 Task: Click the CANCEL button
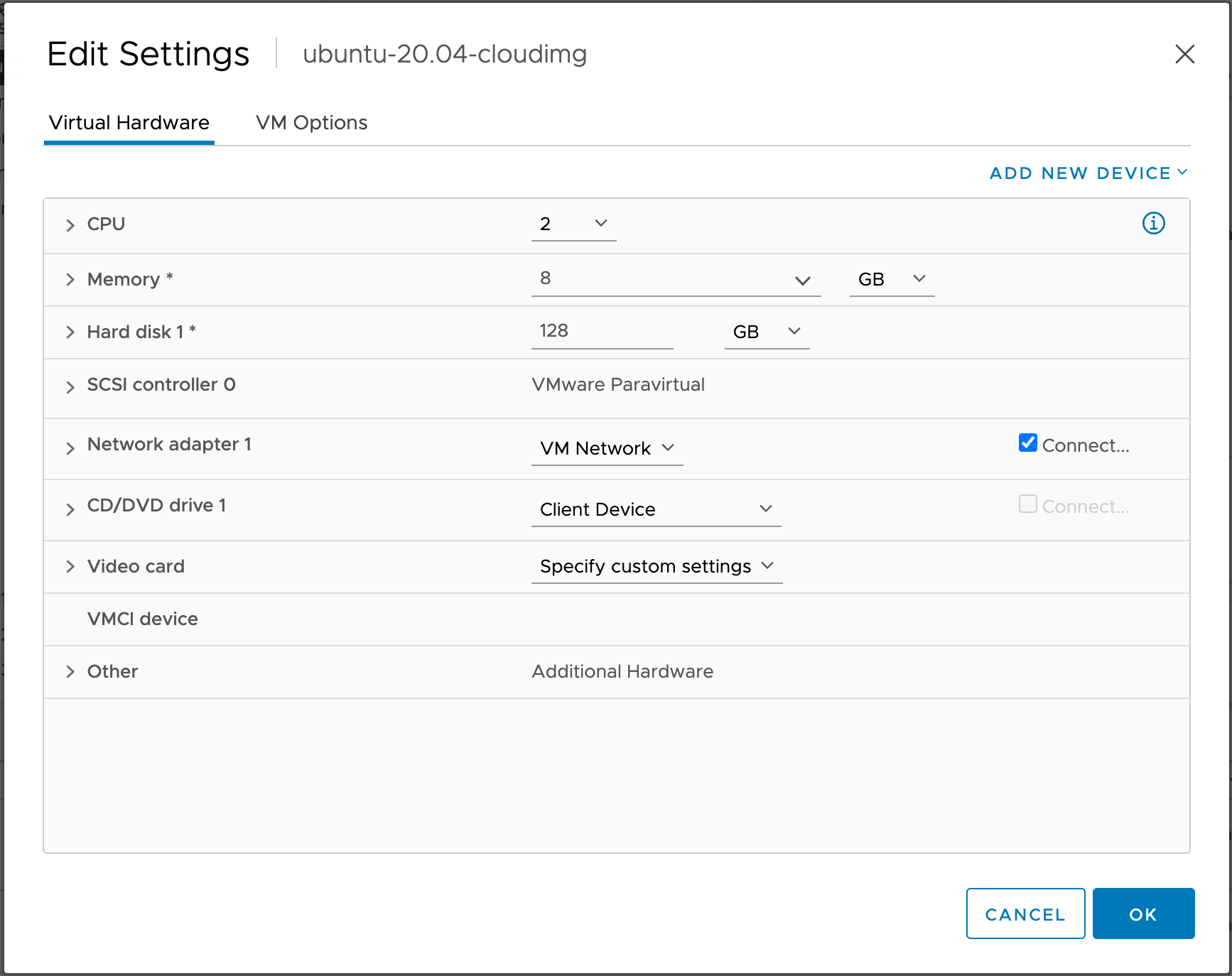[1025, 913]
